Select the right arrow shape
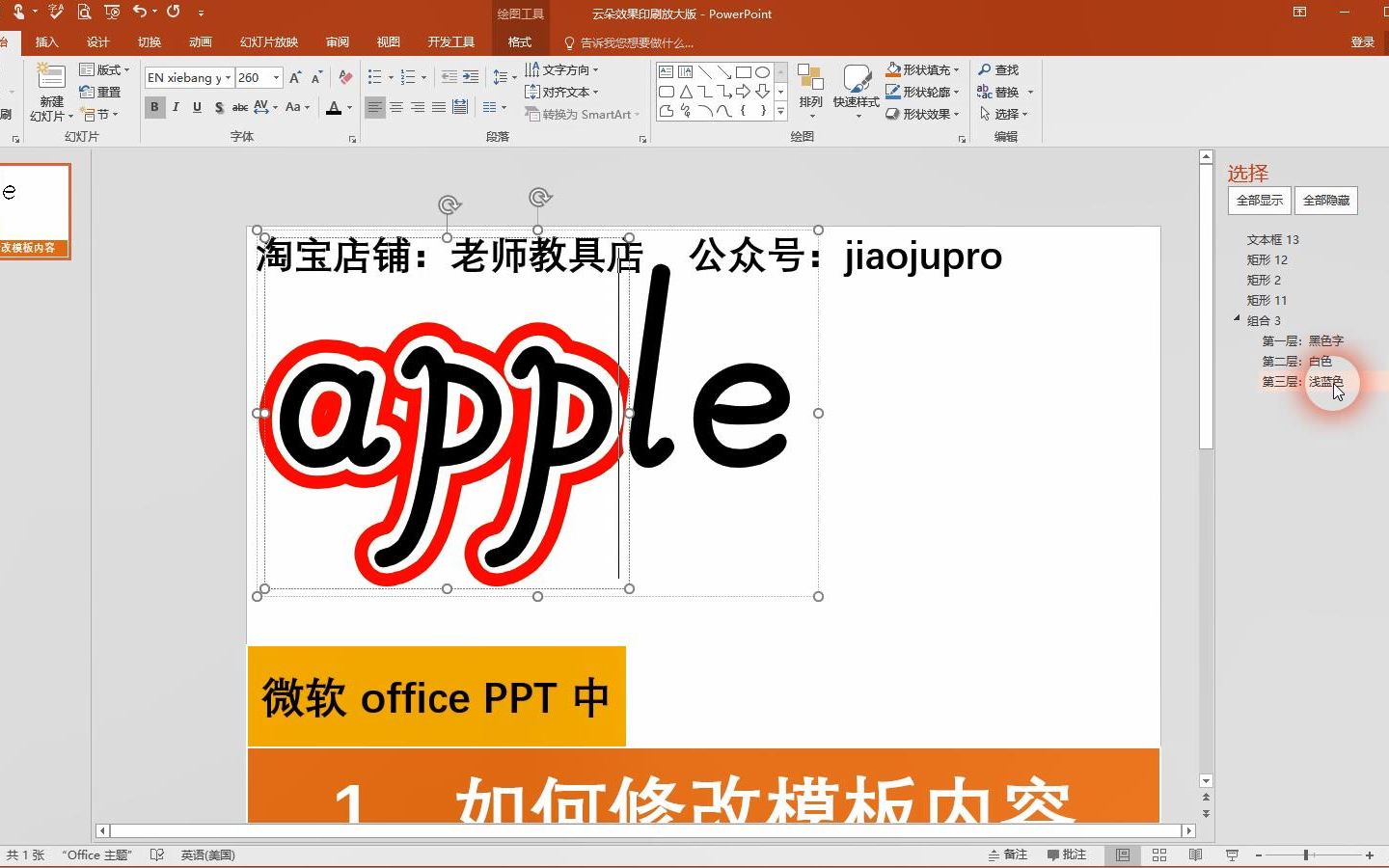The image size is (1389, 868). tap(743, 92)
